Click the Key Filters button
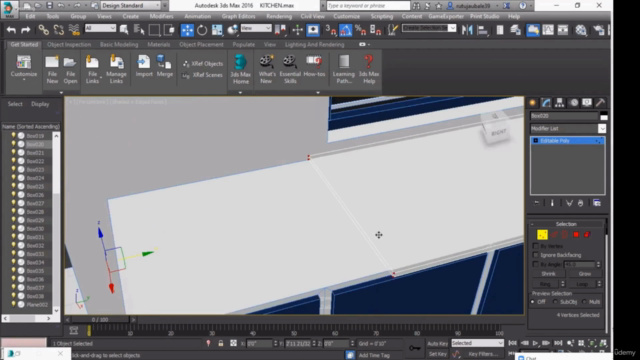Image resolution: width=640 pixels, height=360 pixels. coord(483,354)
